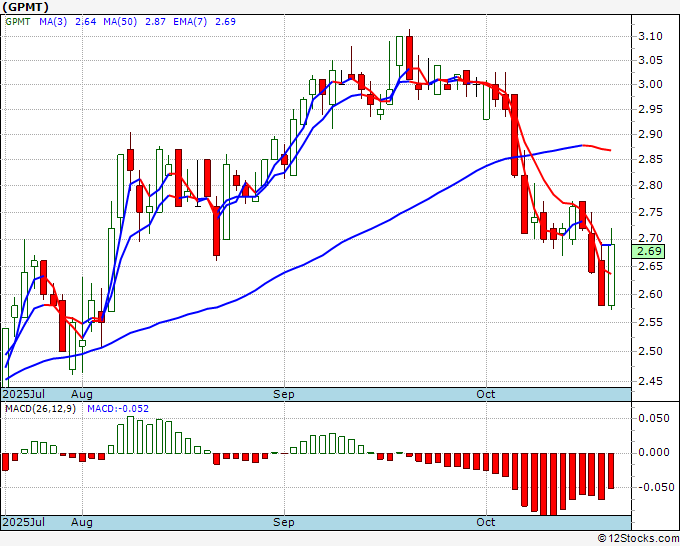This screenshot has width=680, height=546.
Task: Click the last red MACD histogram bar
Action: point(611,471)
